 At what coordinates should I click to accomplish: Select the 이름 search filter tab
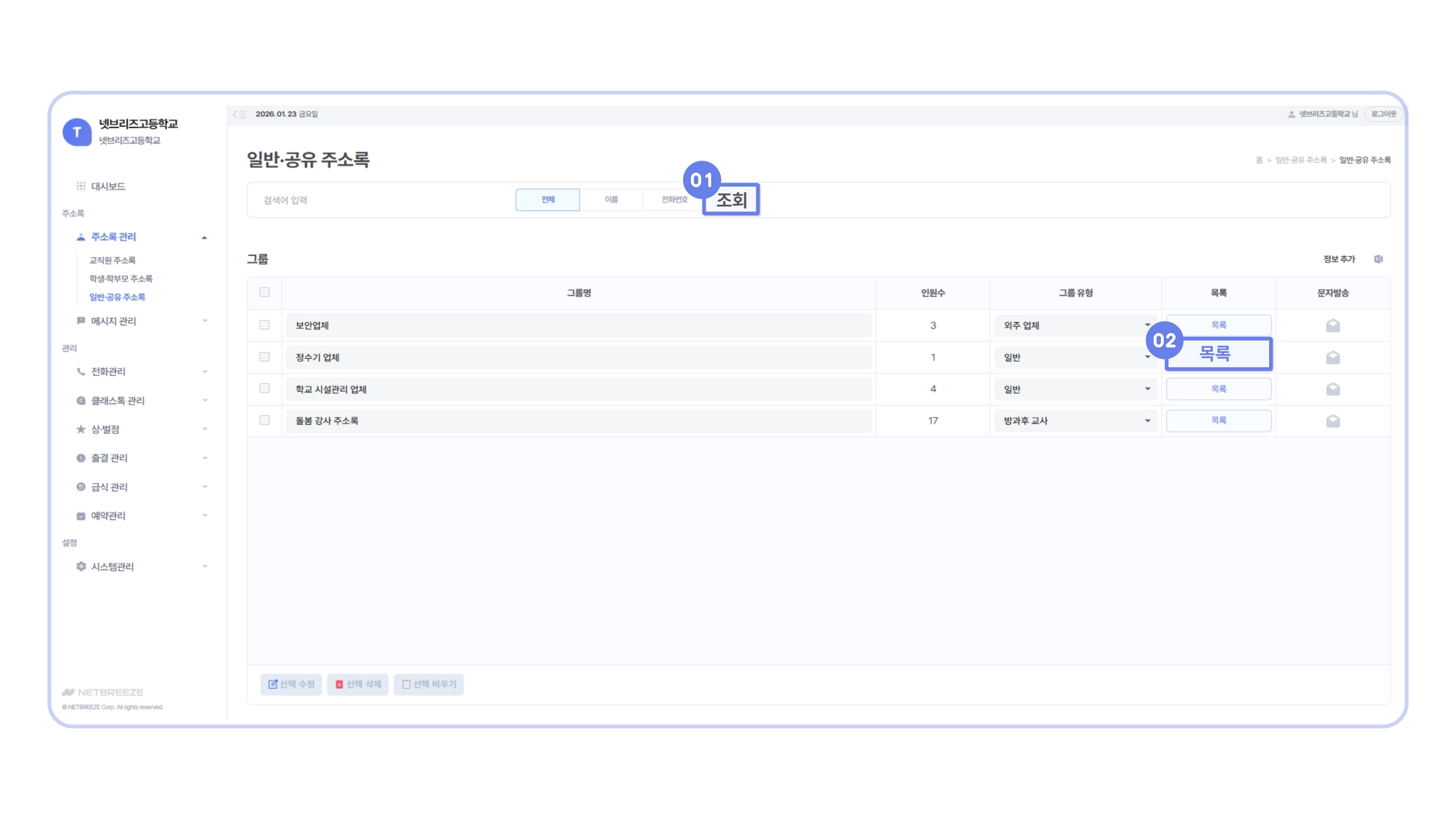(x=611, y=200)
